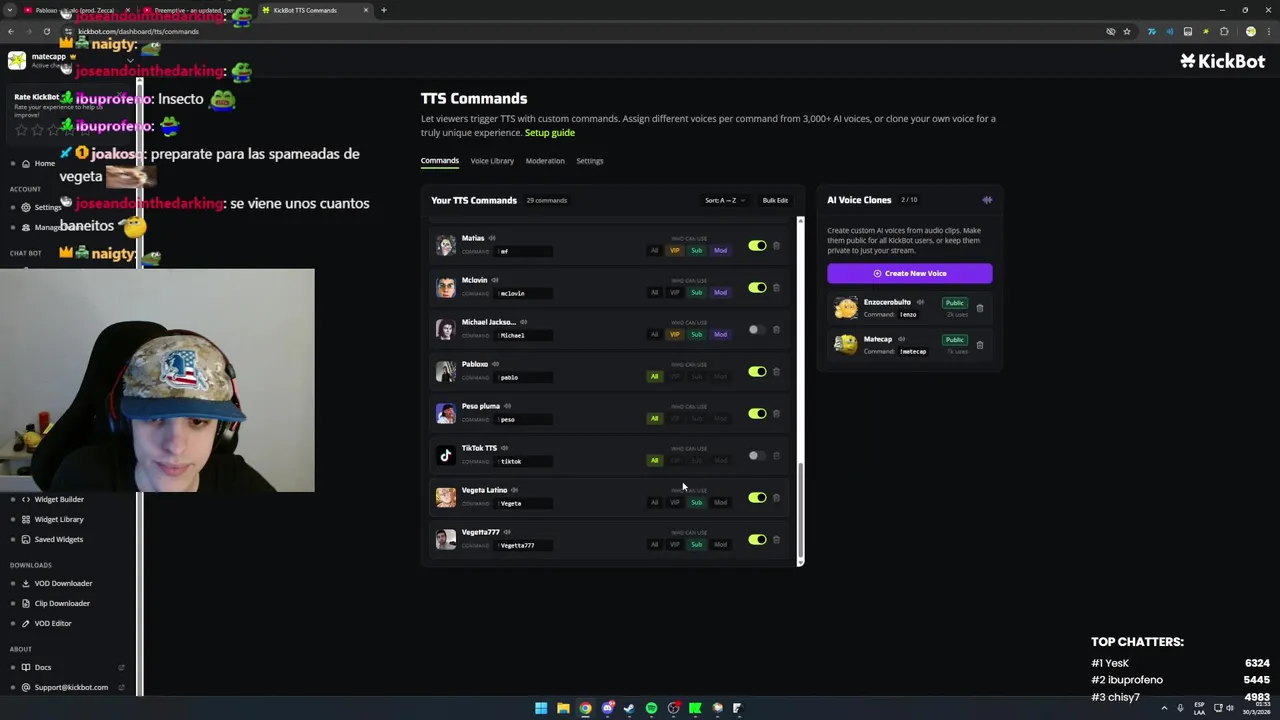Click the KickBot logo
Viewport: 1280px width, 720px height.
(1222, 61)
